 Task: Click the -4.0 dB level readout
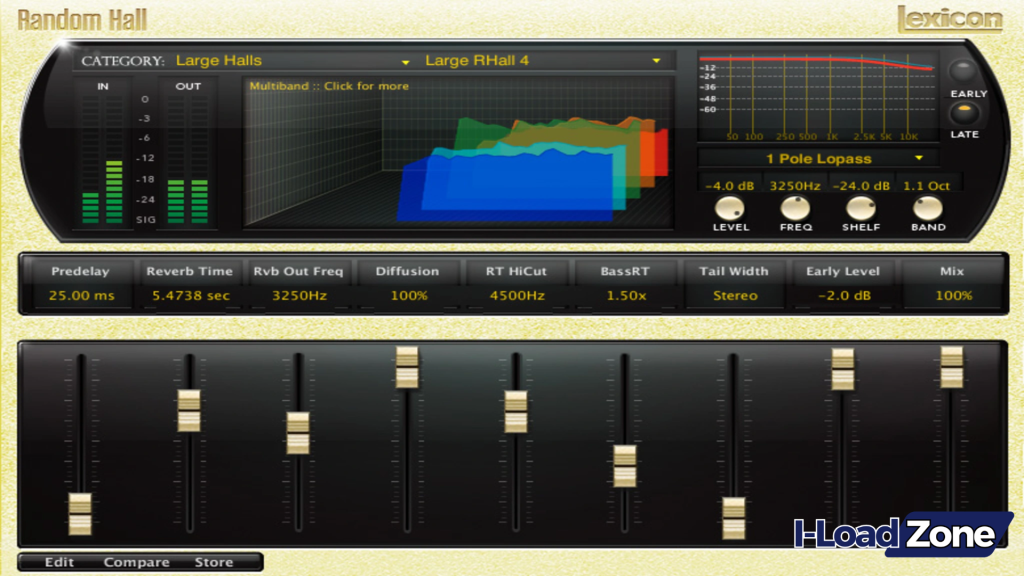pyautogui.click(x=729, y=186)
